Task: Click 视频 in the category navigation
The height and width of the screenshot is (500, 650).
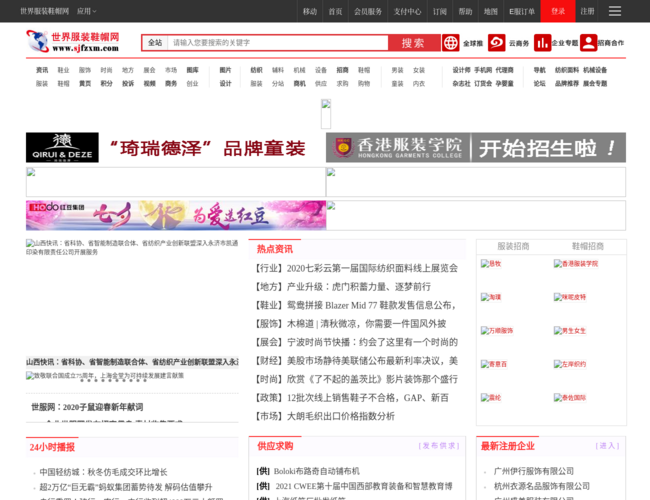Action: pyautogui.click(x=149, y=83)
